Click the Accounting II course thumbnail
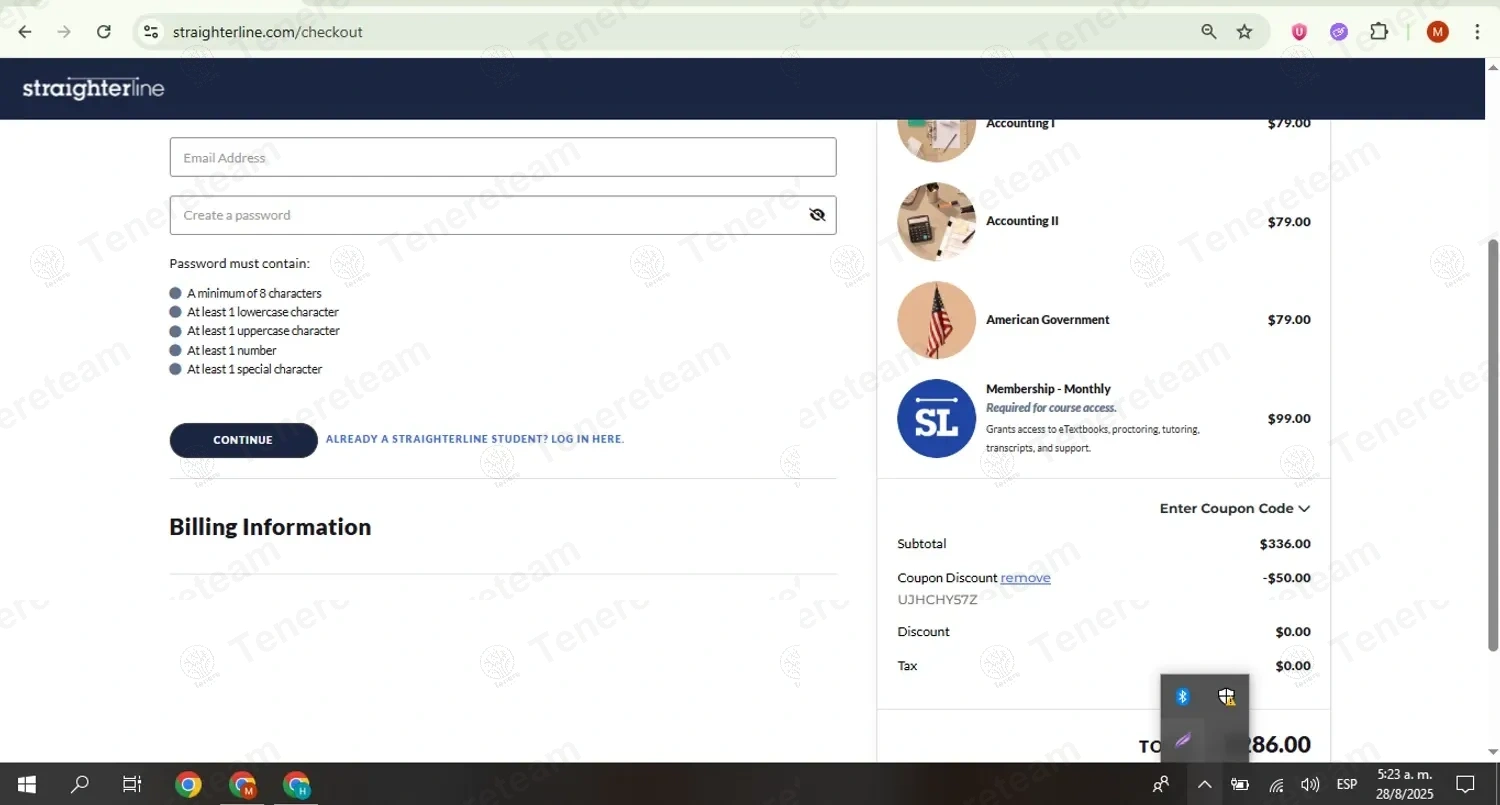The height and width of the screenshot is (805, 1500). coord(936,222)
